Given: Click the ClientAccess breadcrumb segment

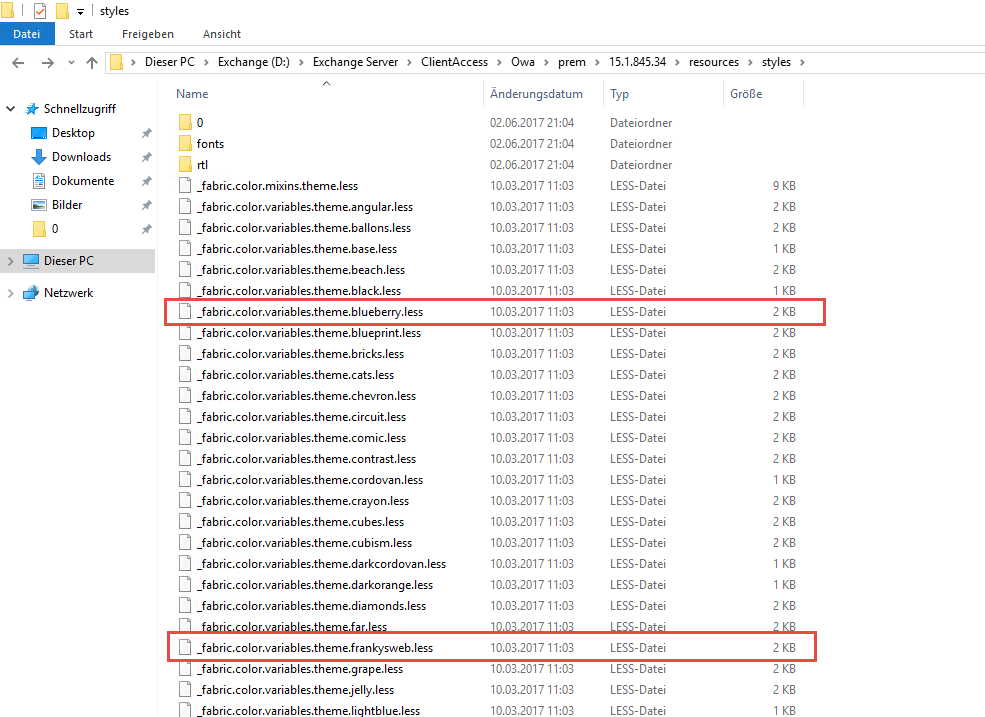Looking at the screenshot, I should tap(454, 62).
